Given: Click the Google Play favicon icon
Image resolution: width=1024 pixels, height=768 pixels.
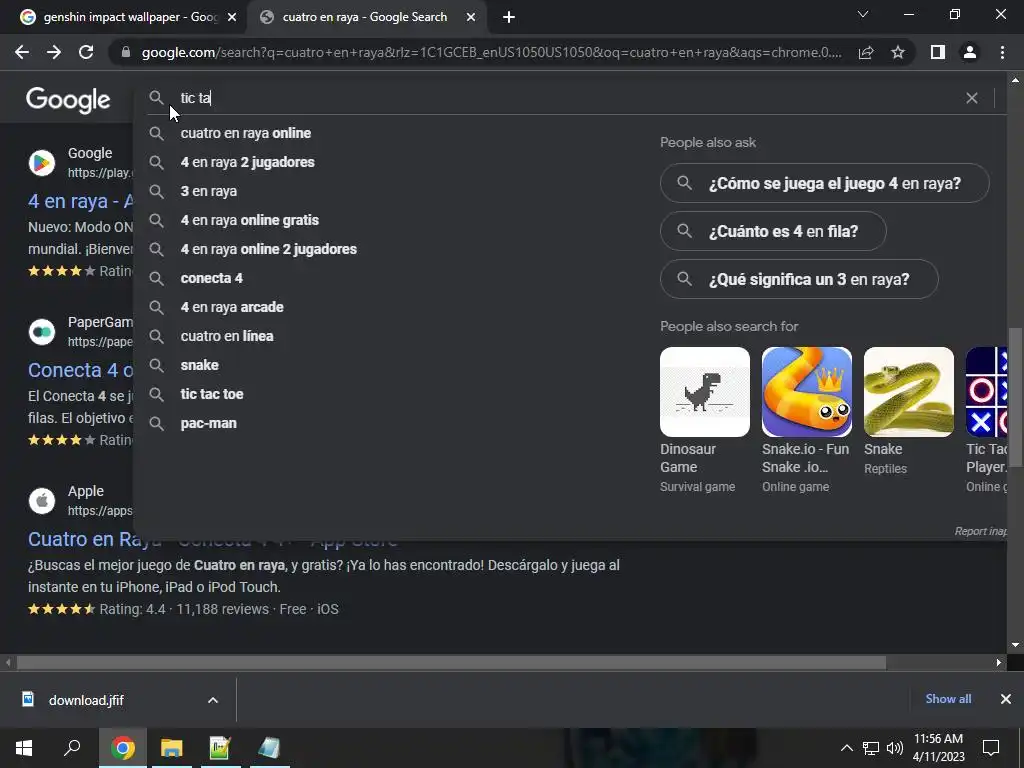Looking at the screenshot, I should coord(42,163).
